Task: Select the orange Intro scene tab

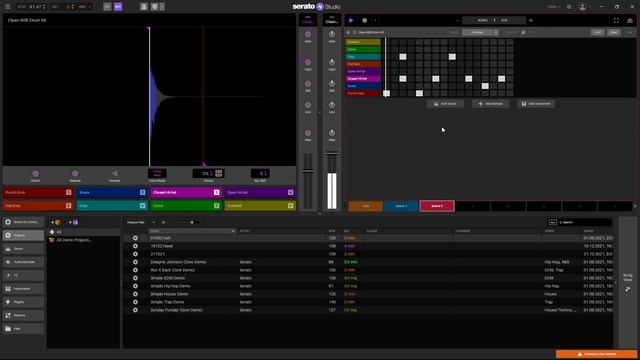Action: coord(366,206)
